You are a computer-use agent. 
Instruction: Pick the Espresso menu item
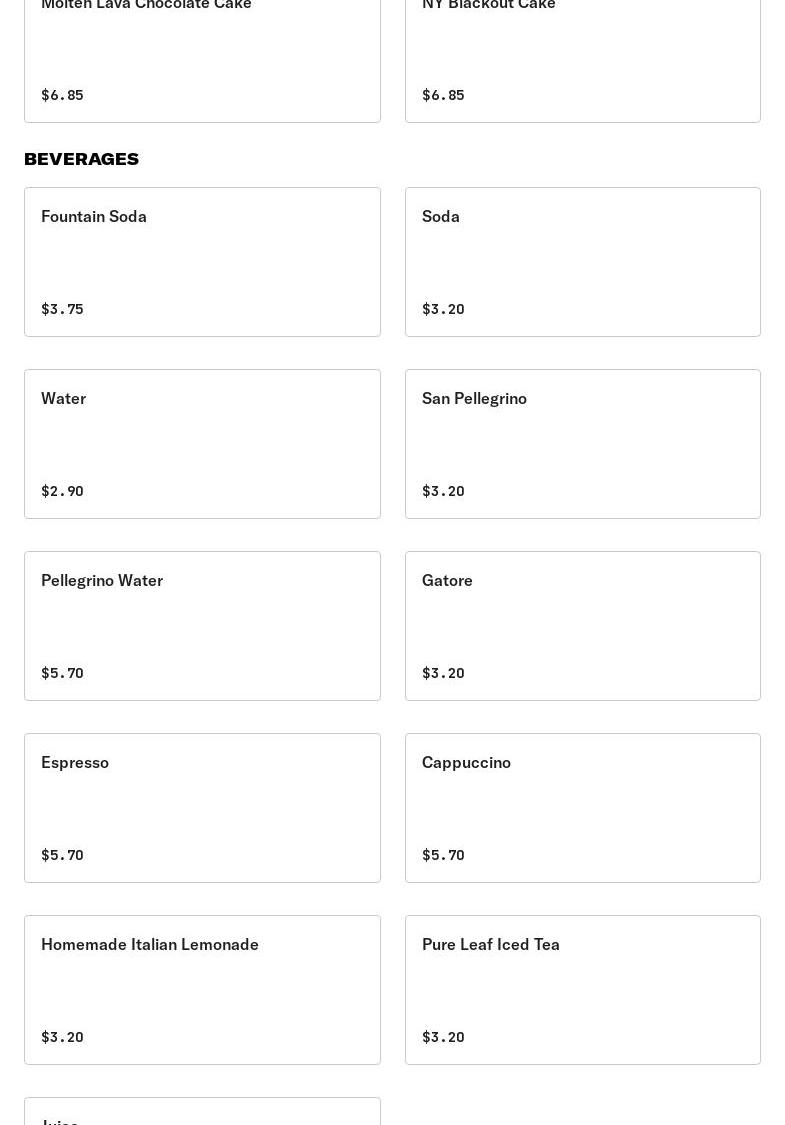click(x=202, y=807)
